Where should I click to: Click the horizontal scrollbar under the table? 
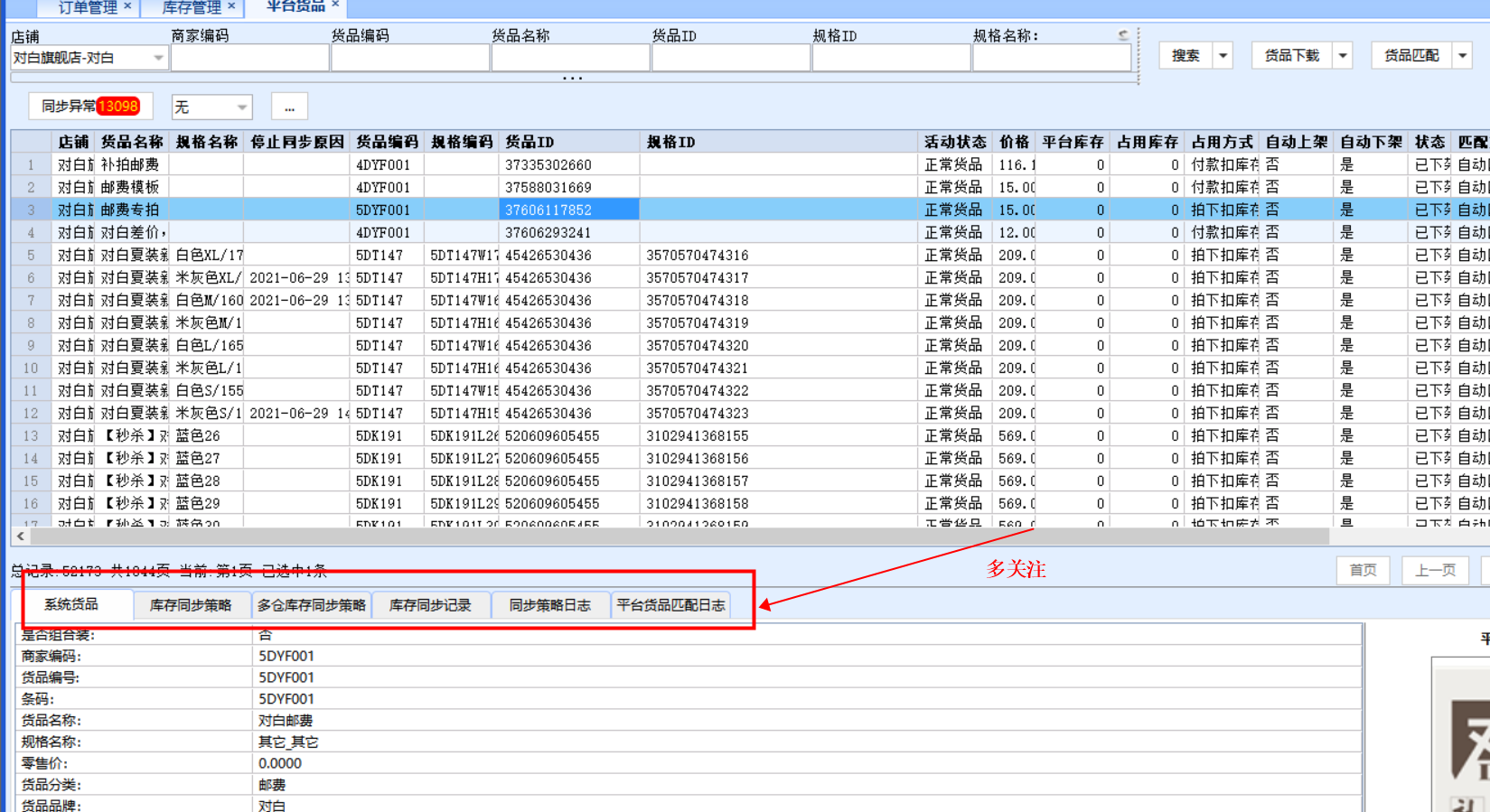coord(678,537)
